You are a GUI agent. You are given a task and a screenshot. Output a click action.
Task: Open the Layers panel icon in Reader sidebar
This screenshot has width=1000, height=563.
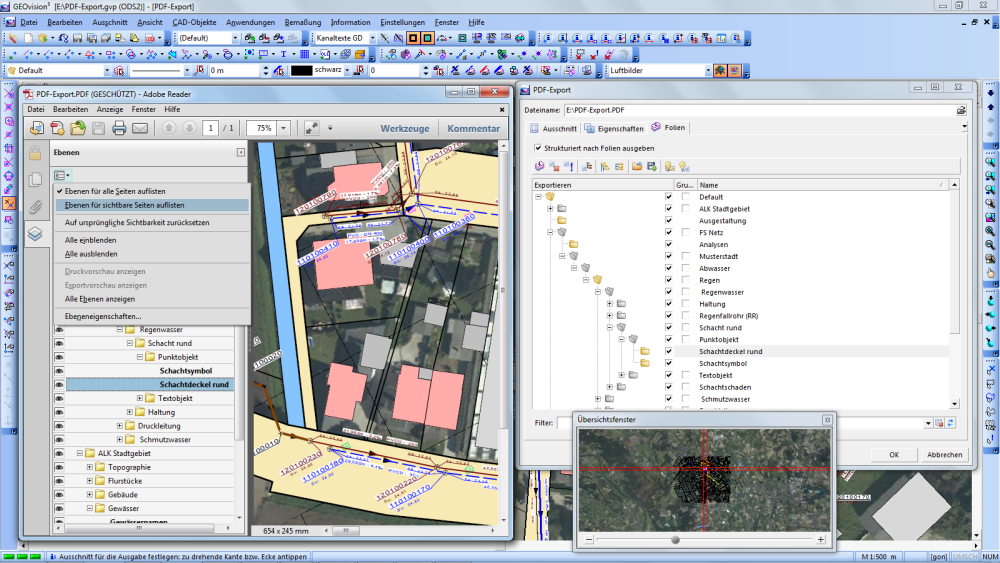[35, 234]
